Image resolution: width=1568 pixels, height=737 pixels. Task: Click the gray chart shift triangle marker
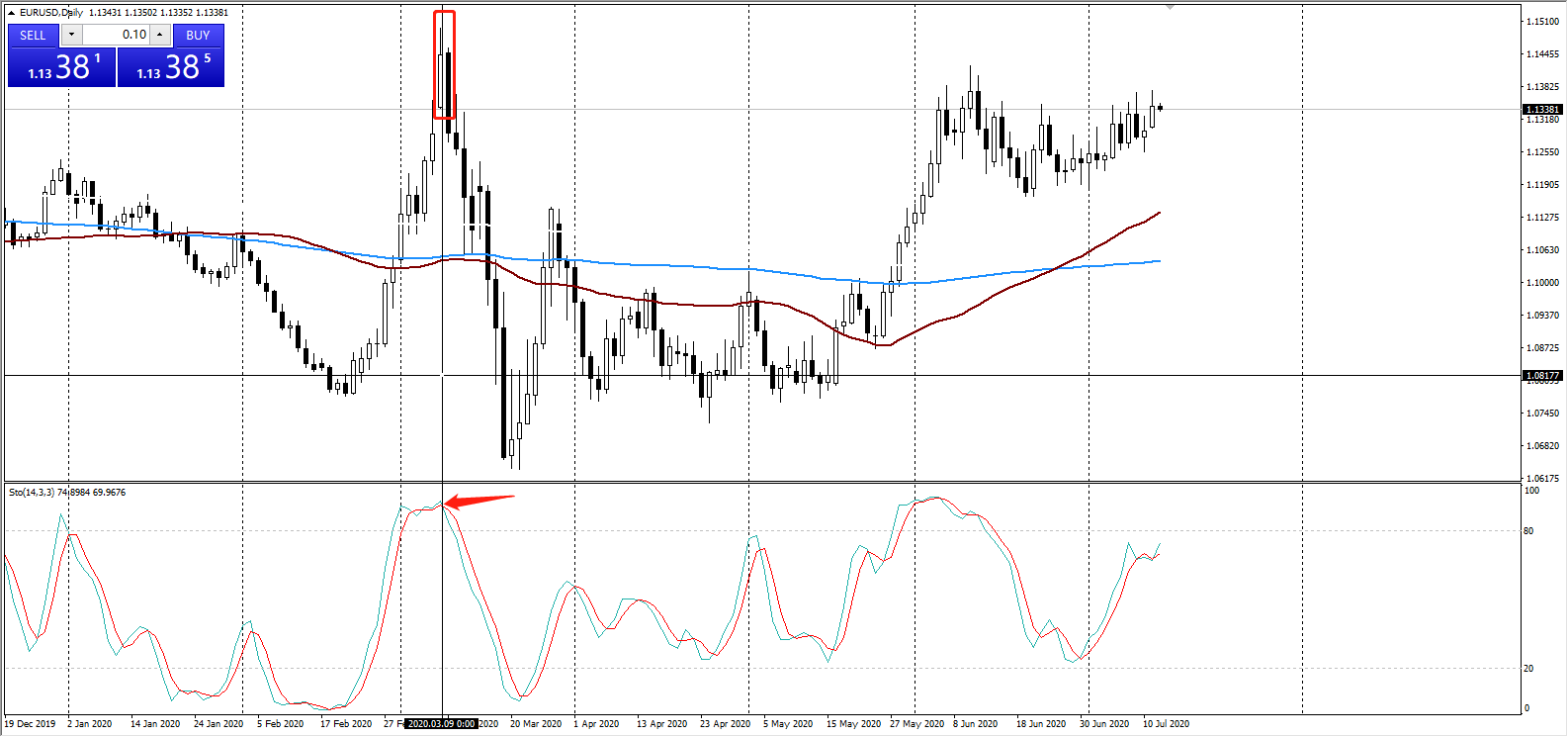[x=1170, y=8]
